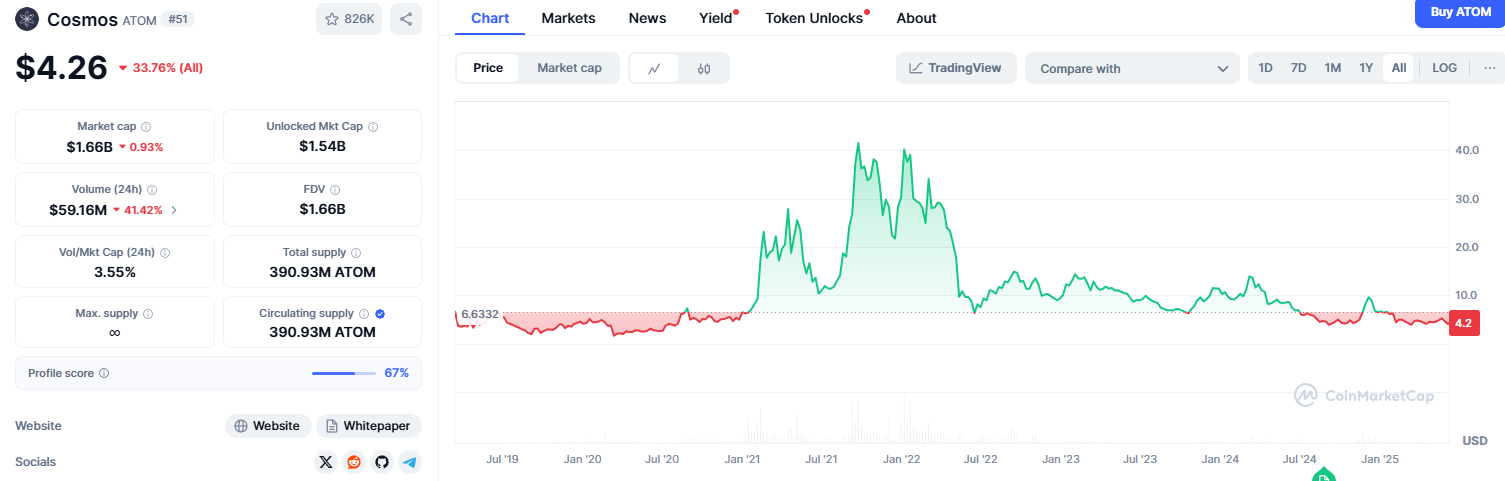The image size is (1505, 481).
Task: Click Jul '19 on chart timeline axis
Action: (502, 459)
